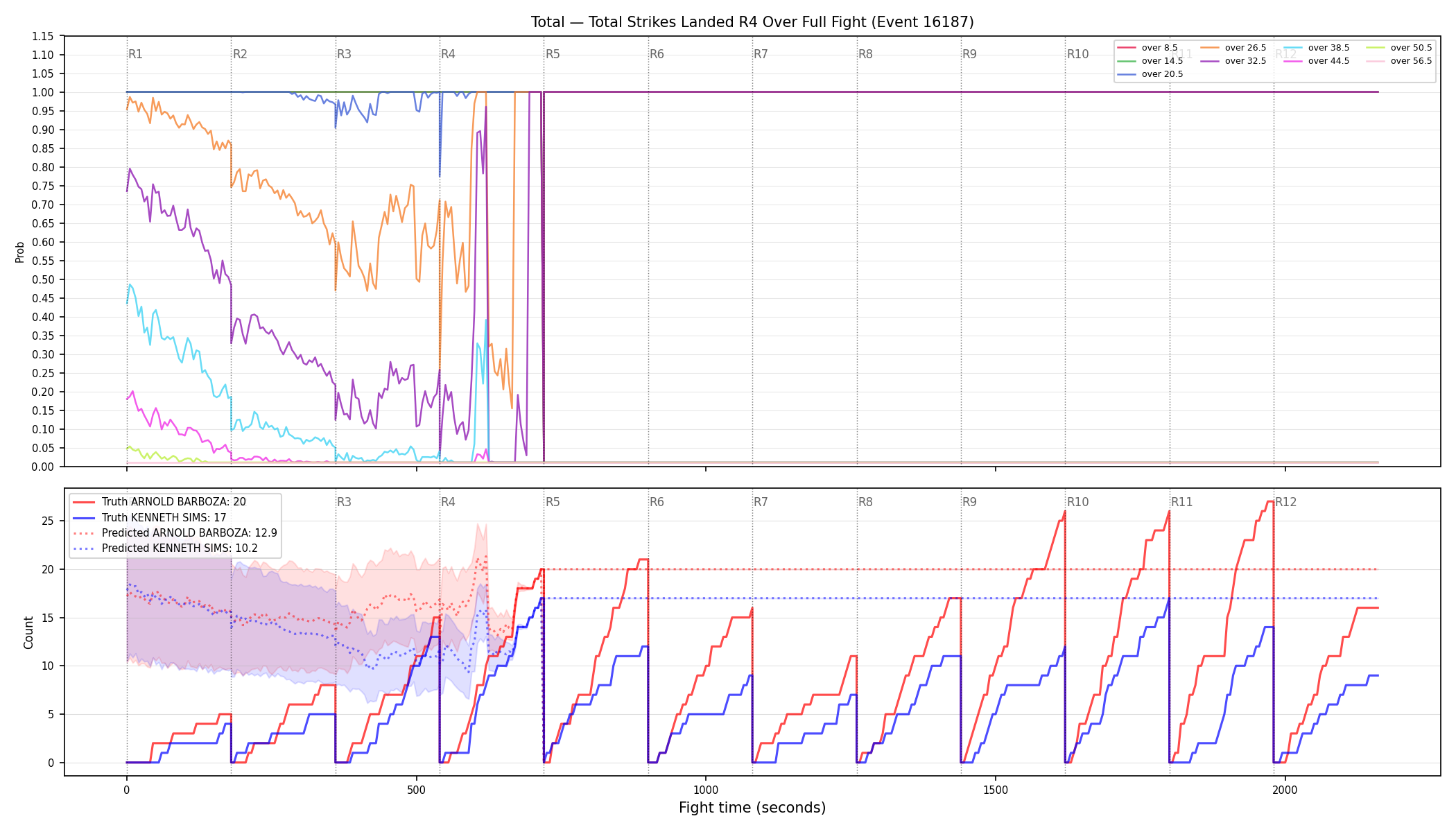Click the 25 tick on the Count axis
This screenshot has height=832, width=1456.
click(x=48, y=521)
